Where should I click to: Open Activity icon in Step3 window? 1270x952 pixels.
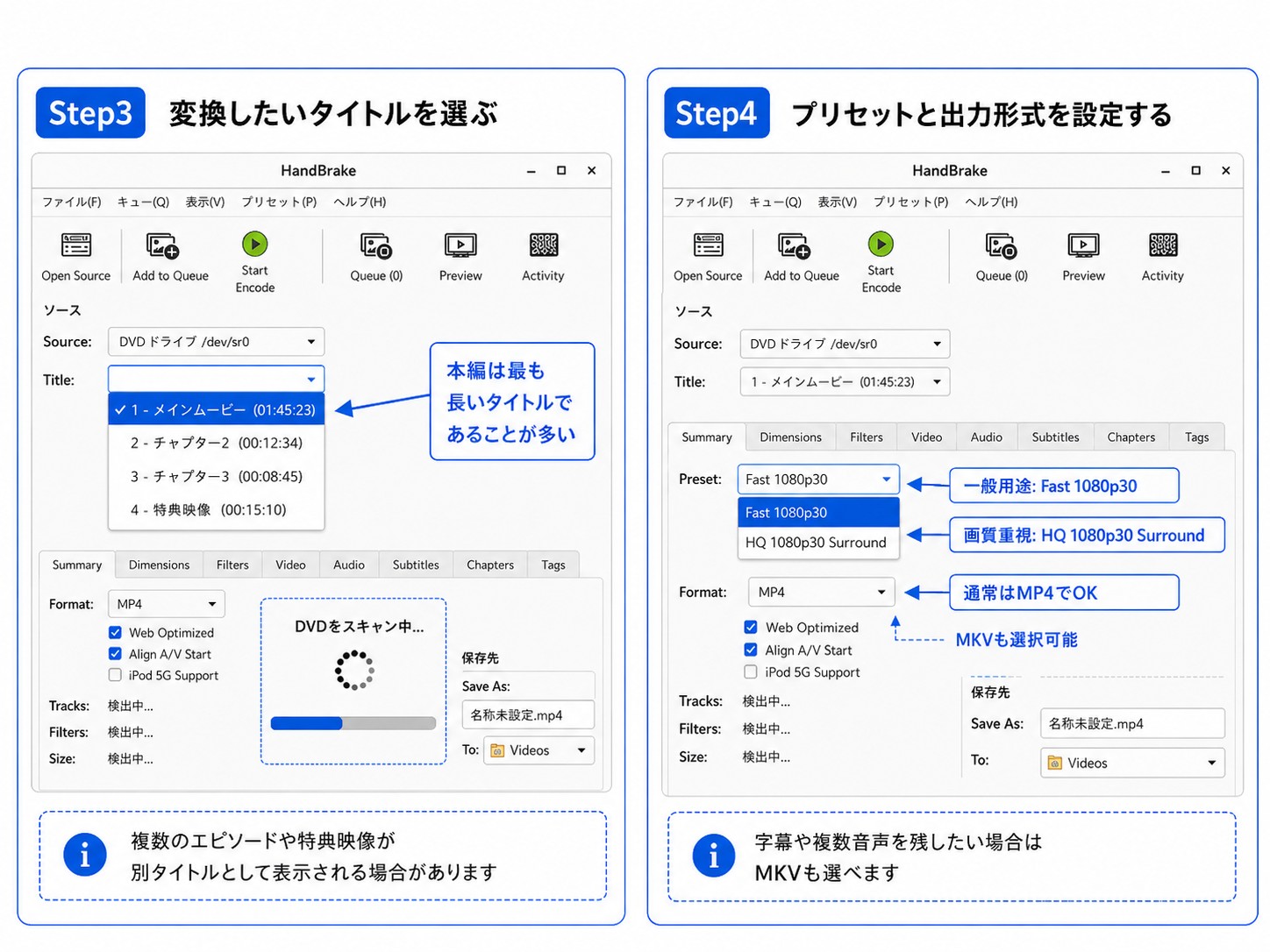pyautogui.click(x=544, y=245)
